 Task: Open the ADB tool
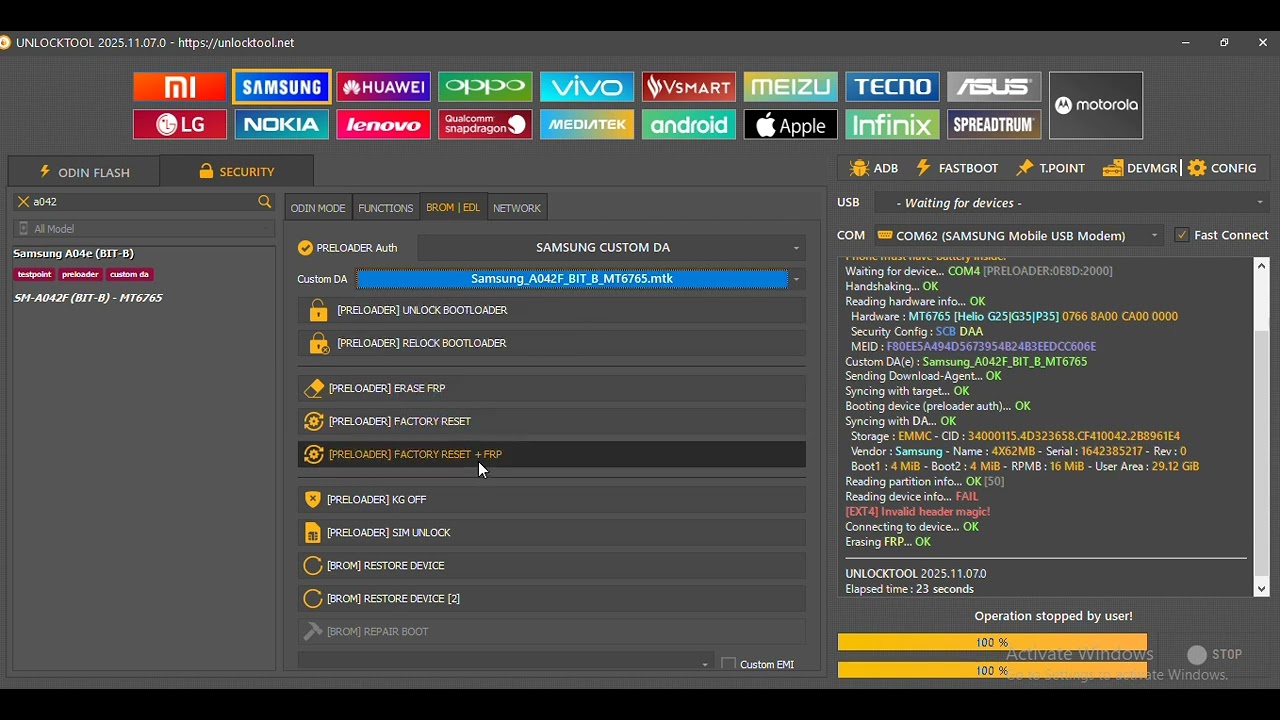point(874,168)
